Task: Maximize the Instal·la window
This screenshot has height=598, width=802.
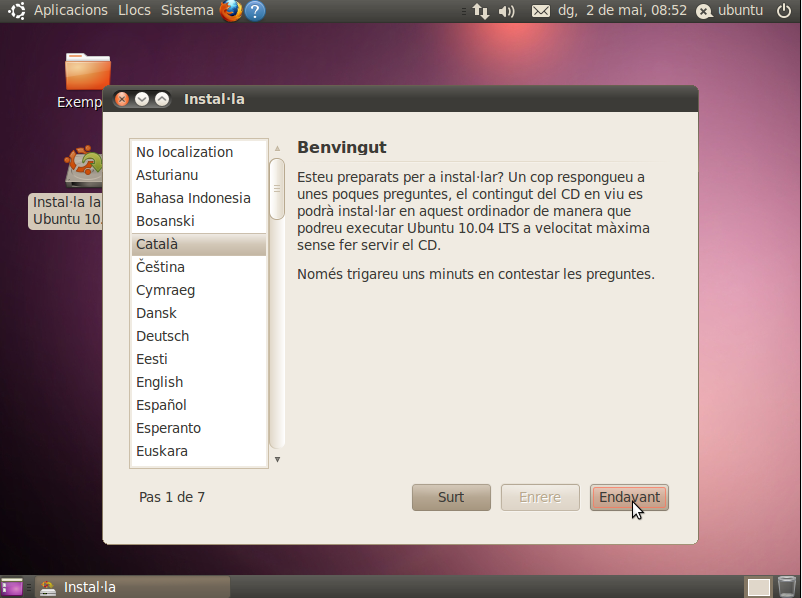Action: click(162, 99)
